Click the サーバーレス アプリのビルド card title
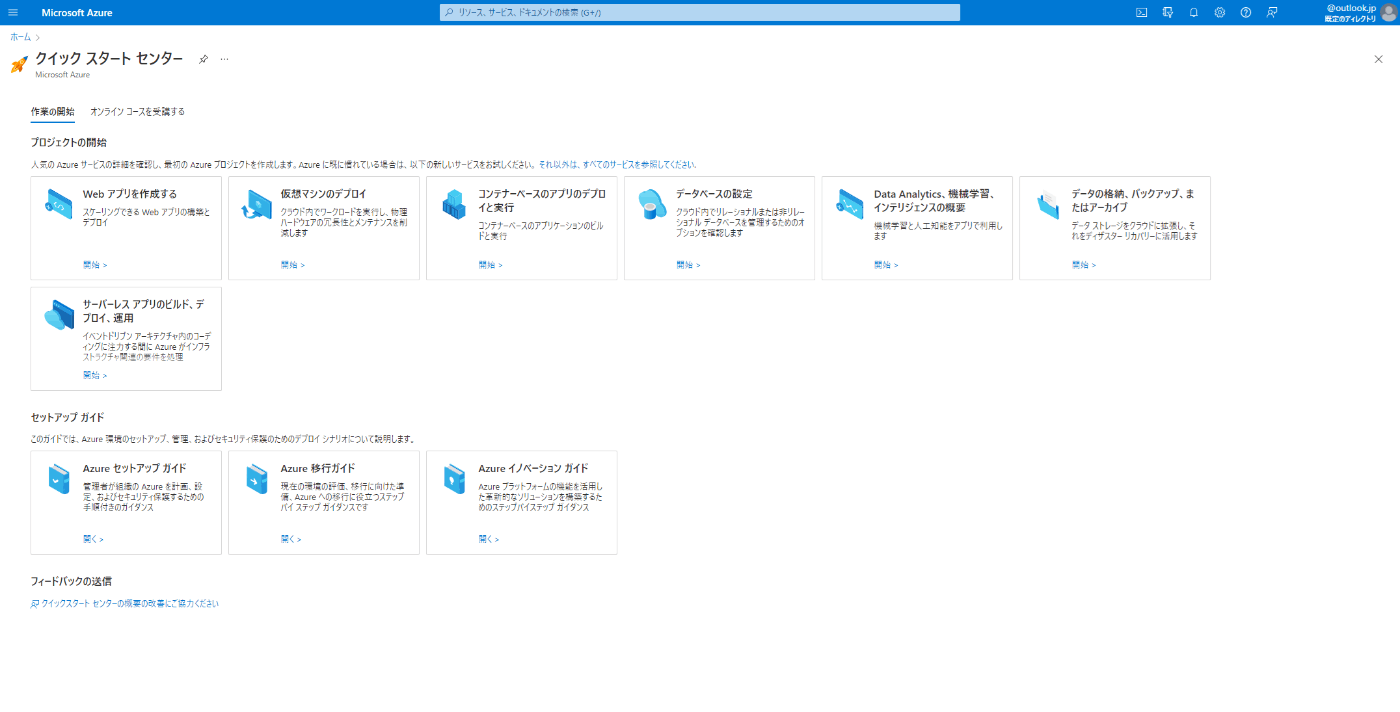This screenshot has width=1400, height=712. point(144,311)
